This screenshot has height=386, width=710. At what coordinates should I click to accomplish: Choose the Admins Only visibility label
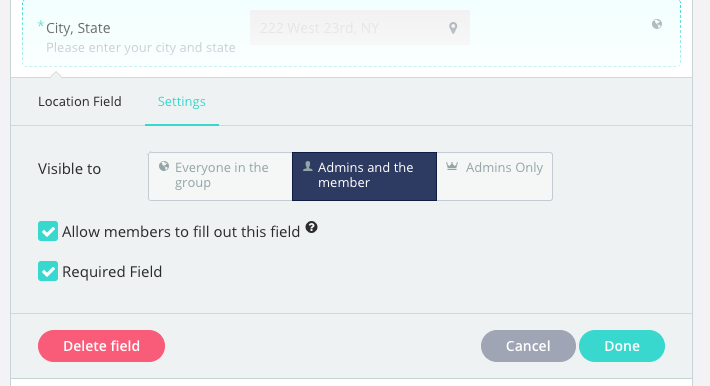point(504,168)
